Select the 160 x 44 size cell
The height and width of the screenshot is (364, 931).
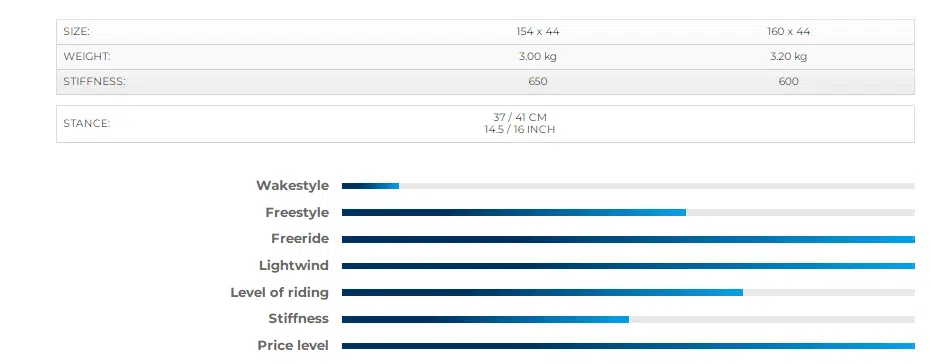(x=788, y=32)
